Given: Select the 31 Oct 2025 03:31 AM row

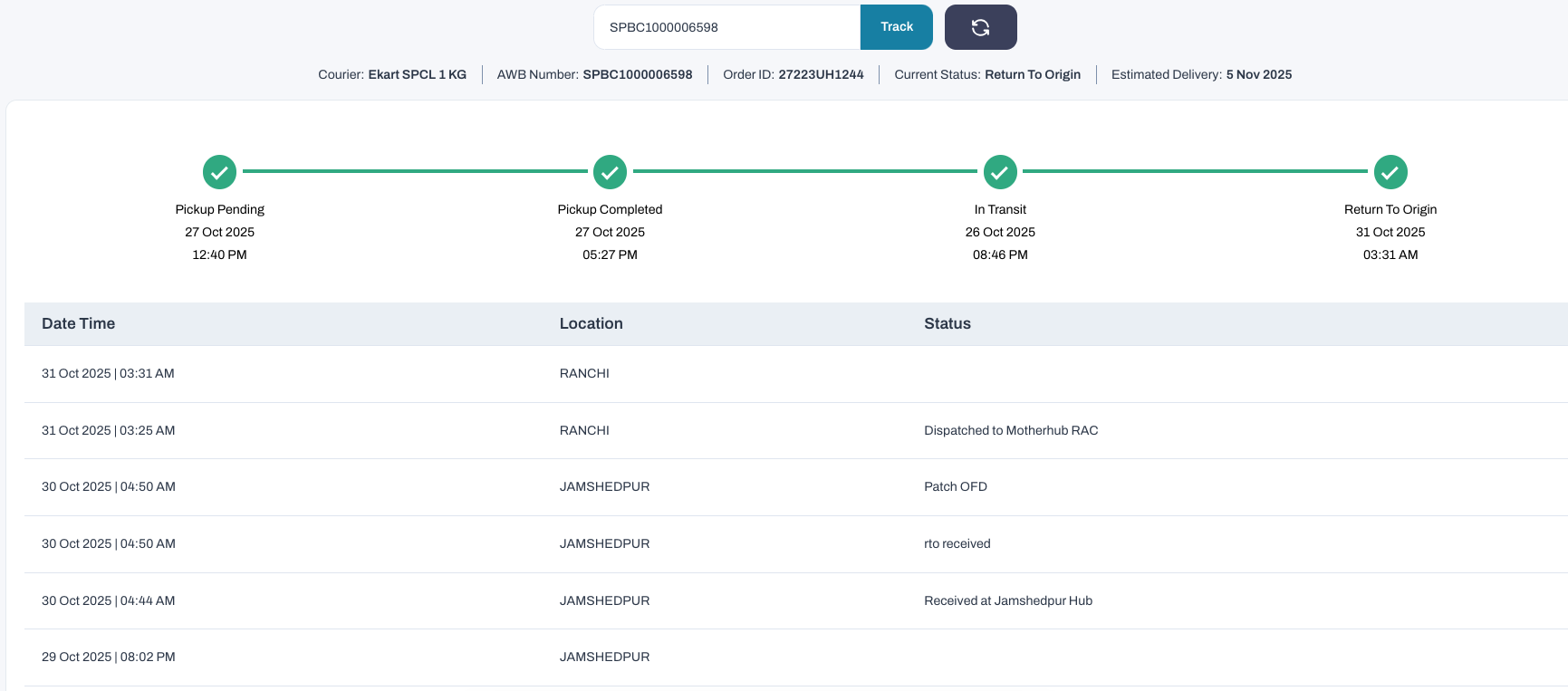Looking at the screenshot, I should [x=108, y=373].
